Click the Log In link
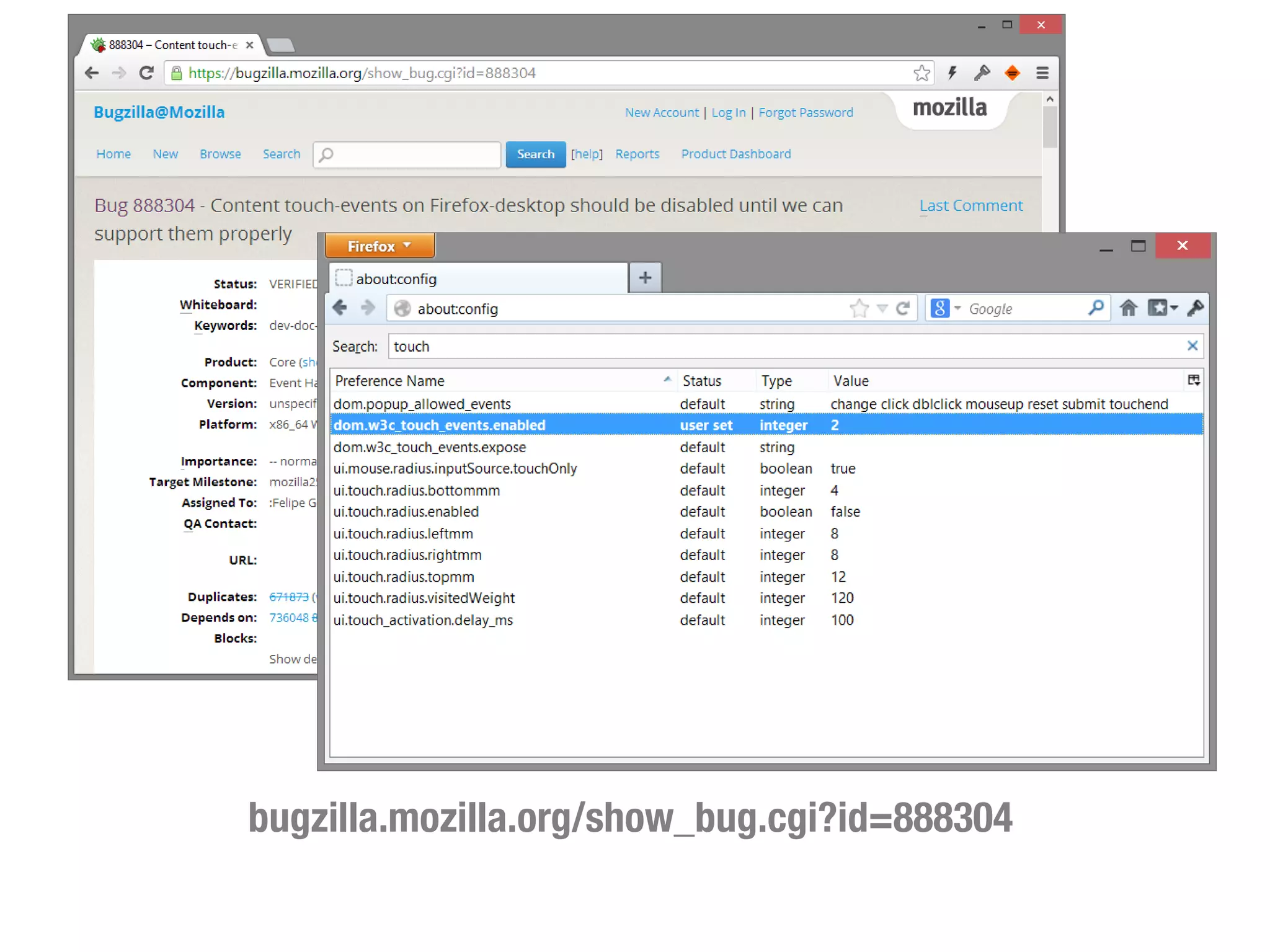The height and width of the screenshot is (952, 1270). coord(729,112)
